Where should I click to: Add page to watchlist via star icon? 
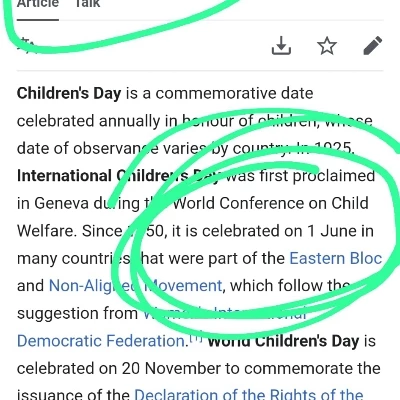coord(327,46)
